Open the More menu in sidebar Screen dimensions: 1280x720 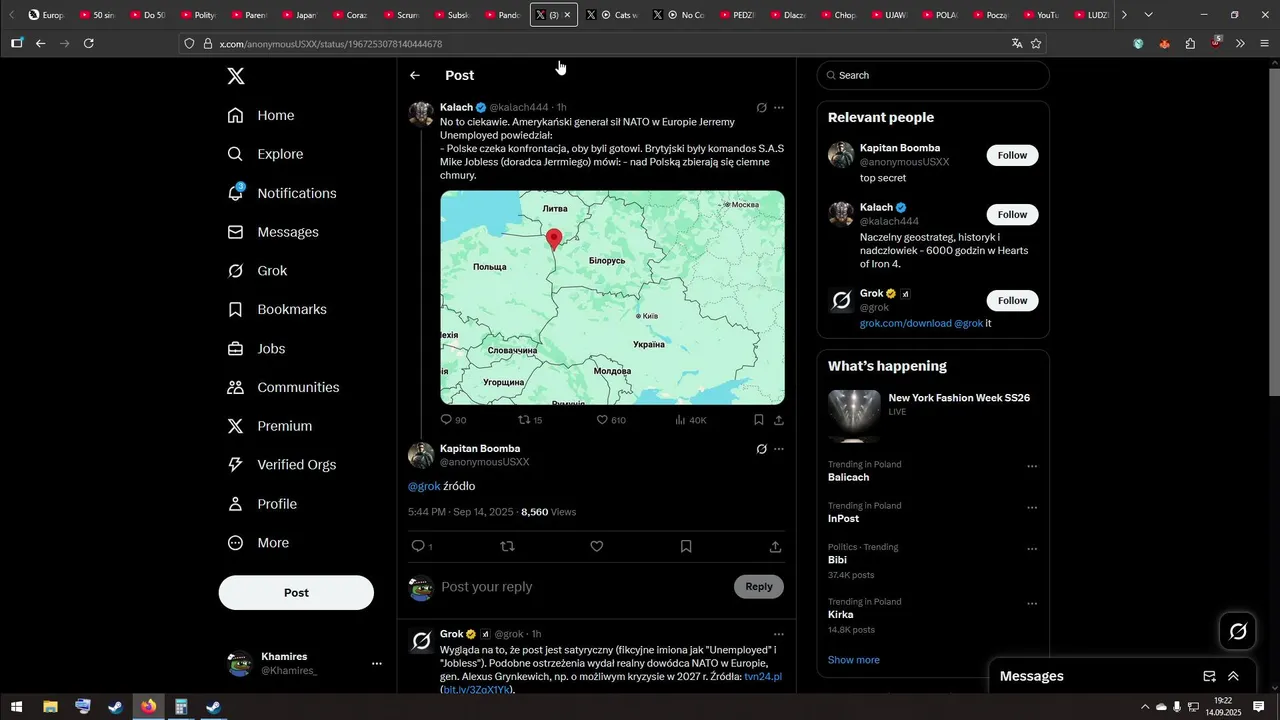(257, 543)
